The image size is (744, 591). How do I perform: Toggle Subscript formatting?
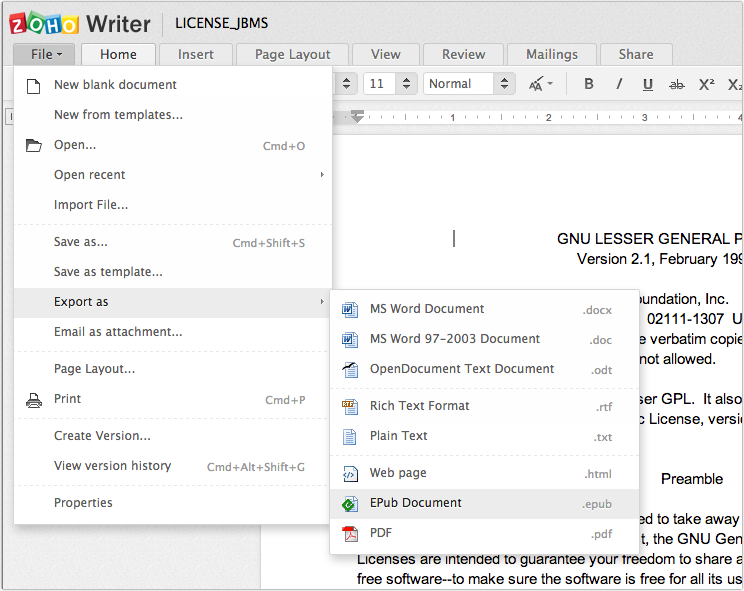(x=735, y=84)
